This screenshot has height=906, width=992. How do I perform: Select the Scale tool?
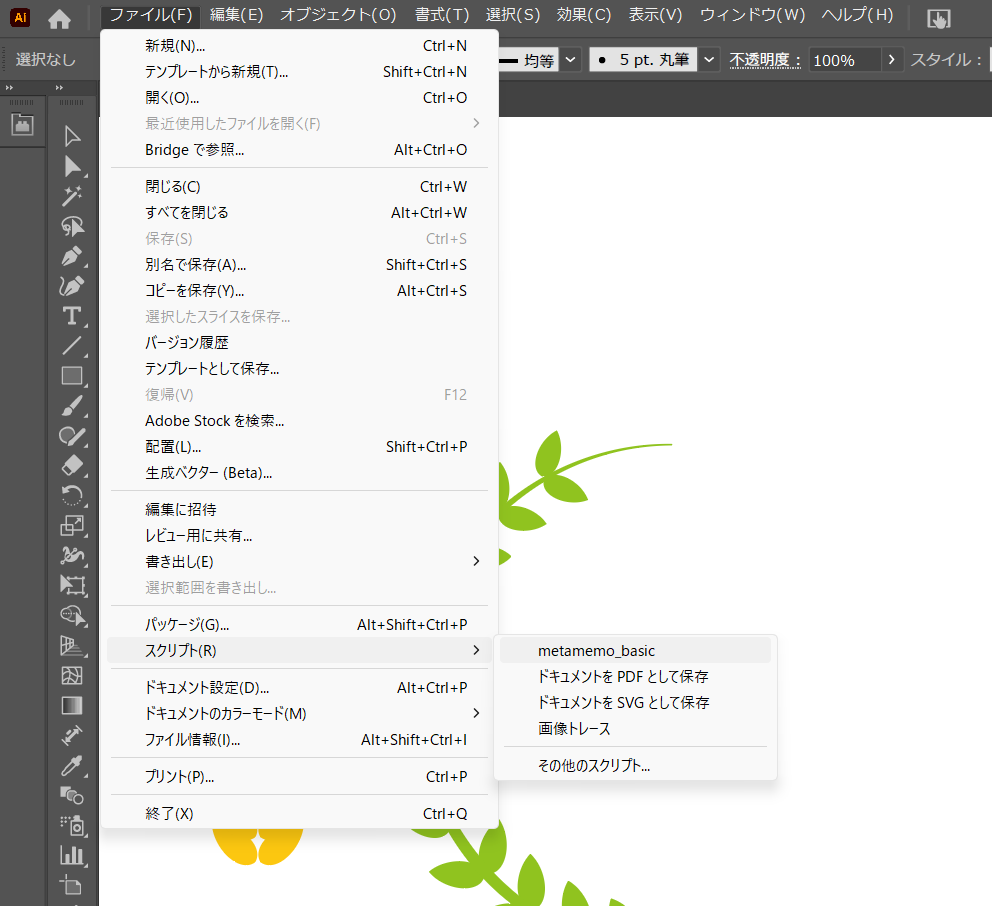pos(72,526)
